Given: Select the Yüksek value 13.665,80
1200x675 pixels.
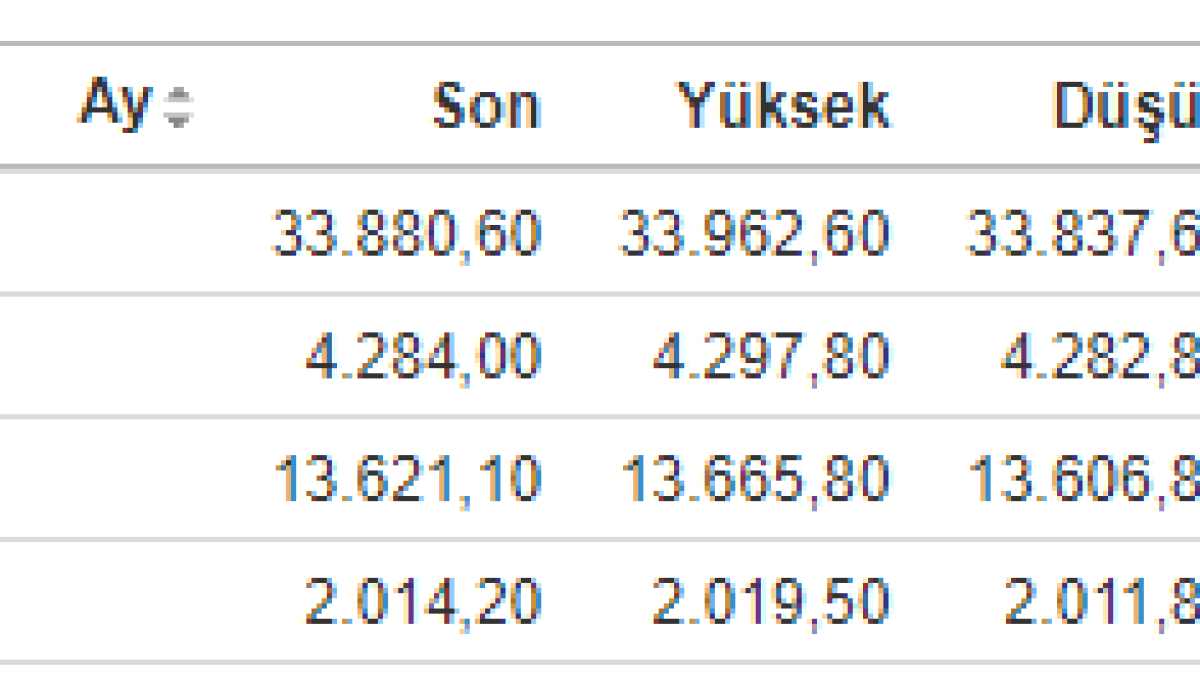Looking at the screenshot, I should [755, 479].
